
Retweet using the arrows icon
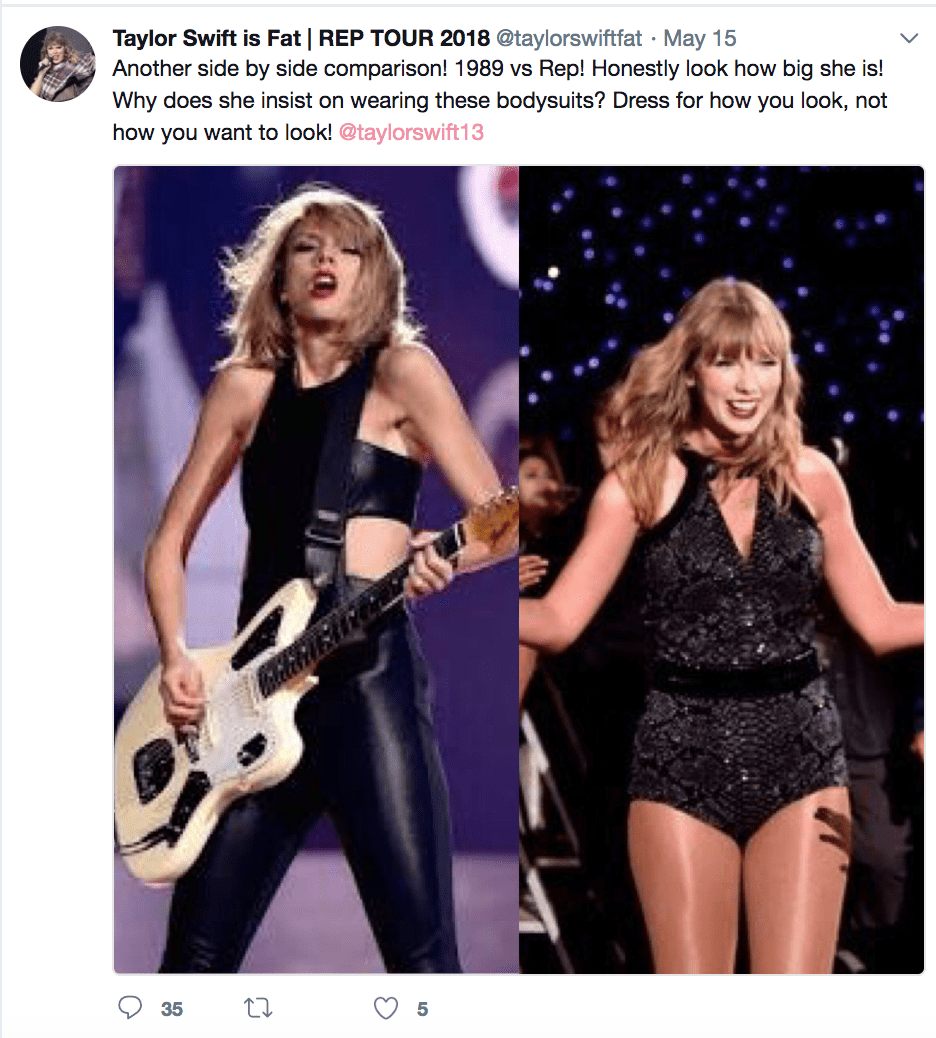pos(258,1009)
